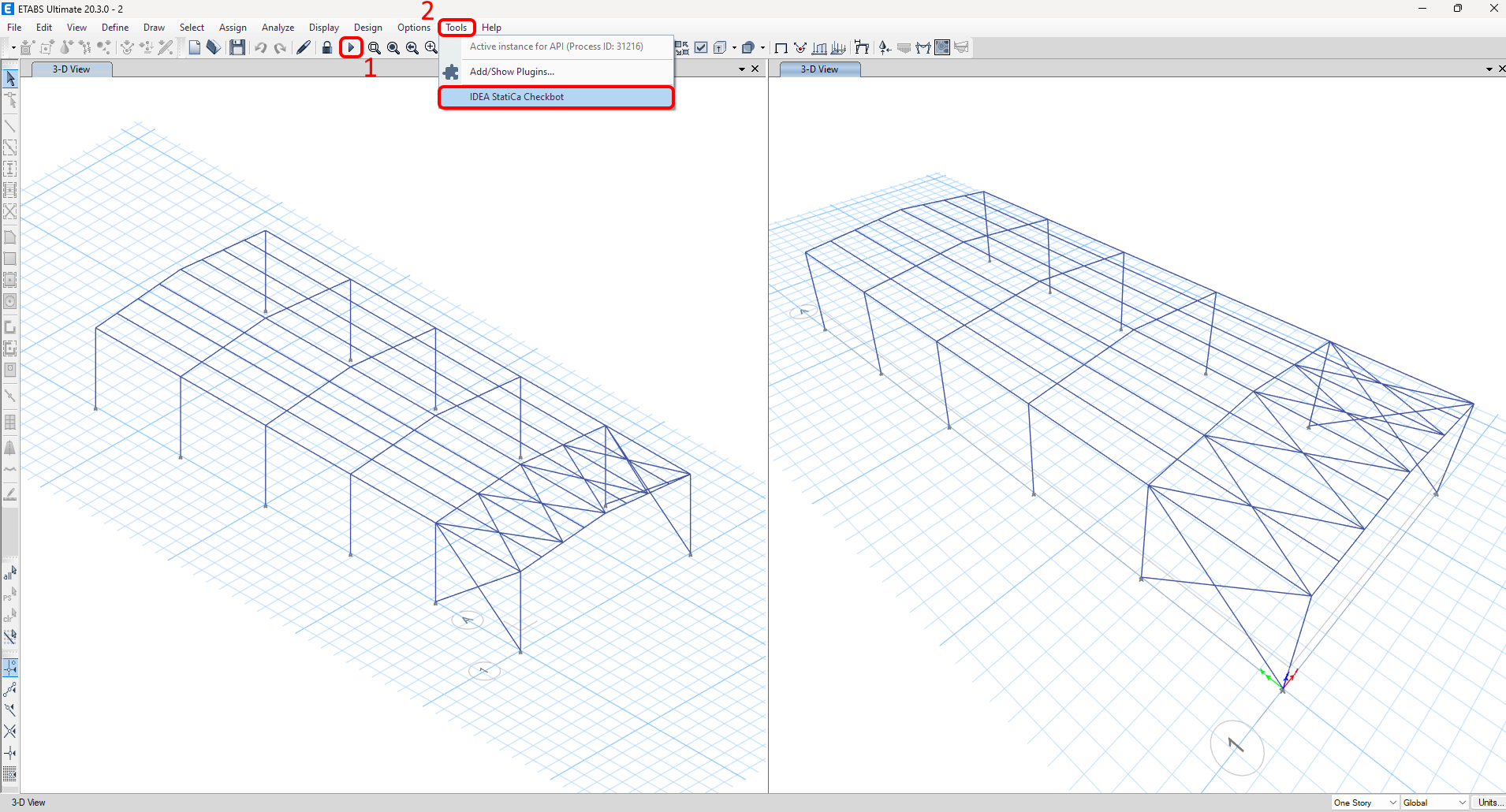Activate rubber band zoom
Screen dimensions: 1506x812
[373, 47]
